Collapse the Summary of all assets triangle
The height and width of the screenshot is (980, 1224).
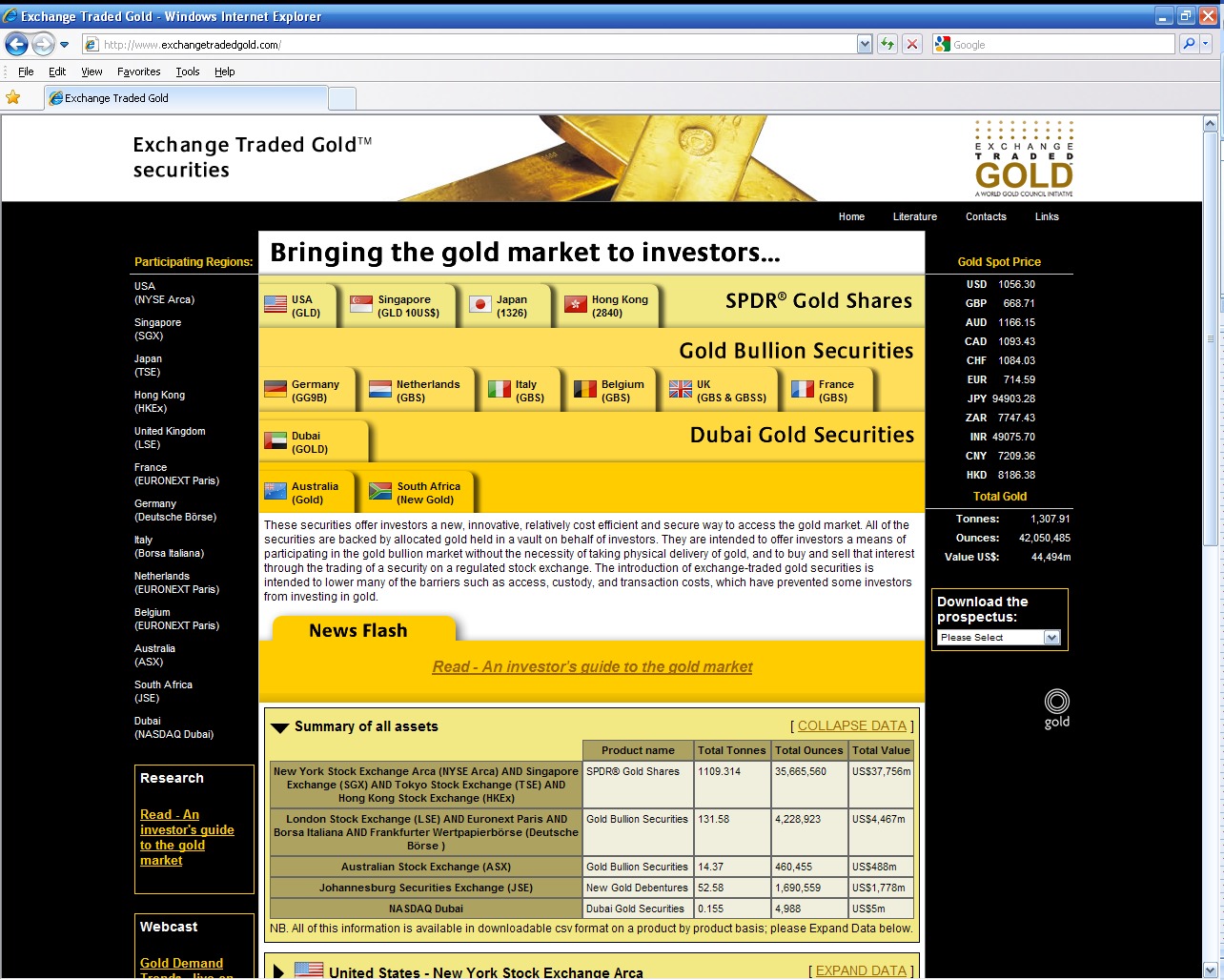tap(279, 727)
